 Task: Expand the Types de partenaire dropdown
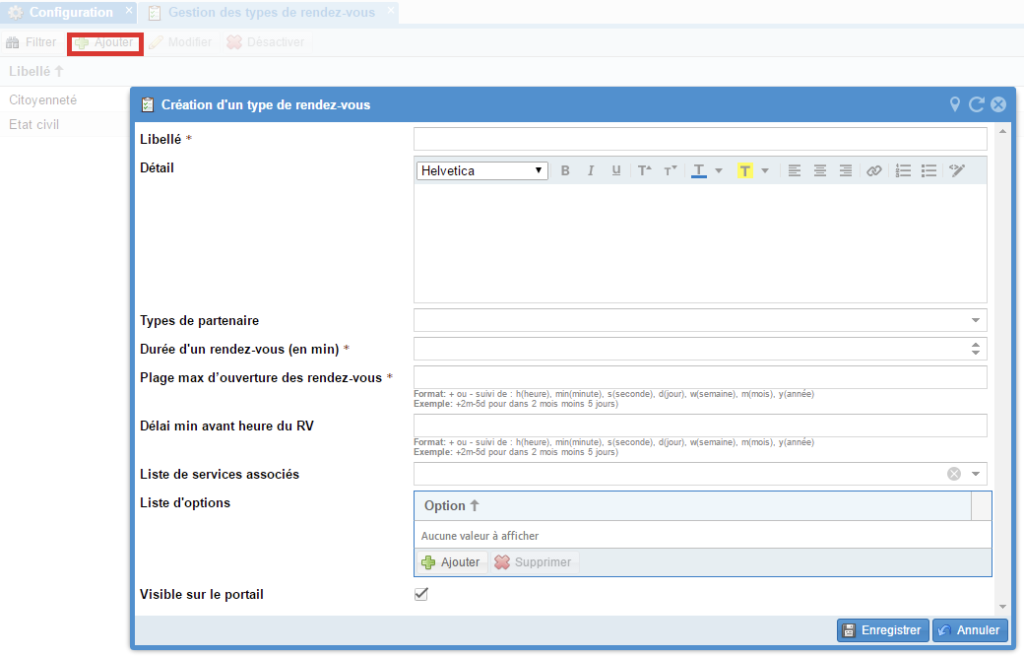click(x=975, y=320)
